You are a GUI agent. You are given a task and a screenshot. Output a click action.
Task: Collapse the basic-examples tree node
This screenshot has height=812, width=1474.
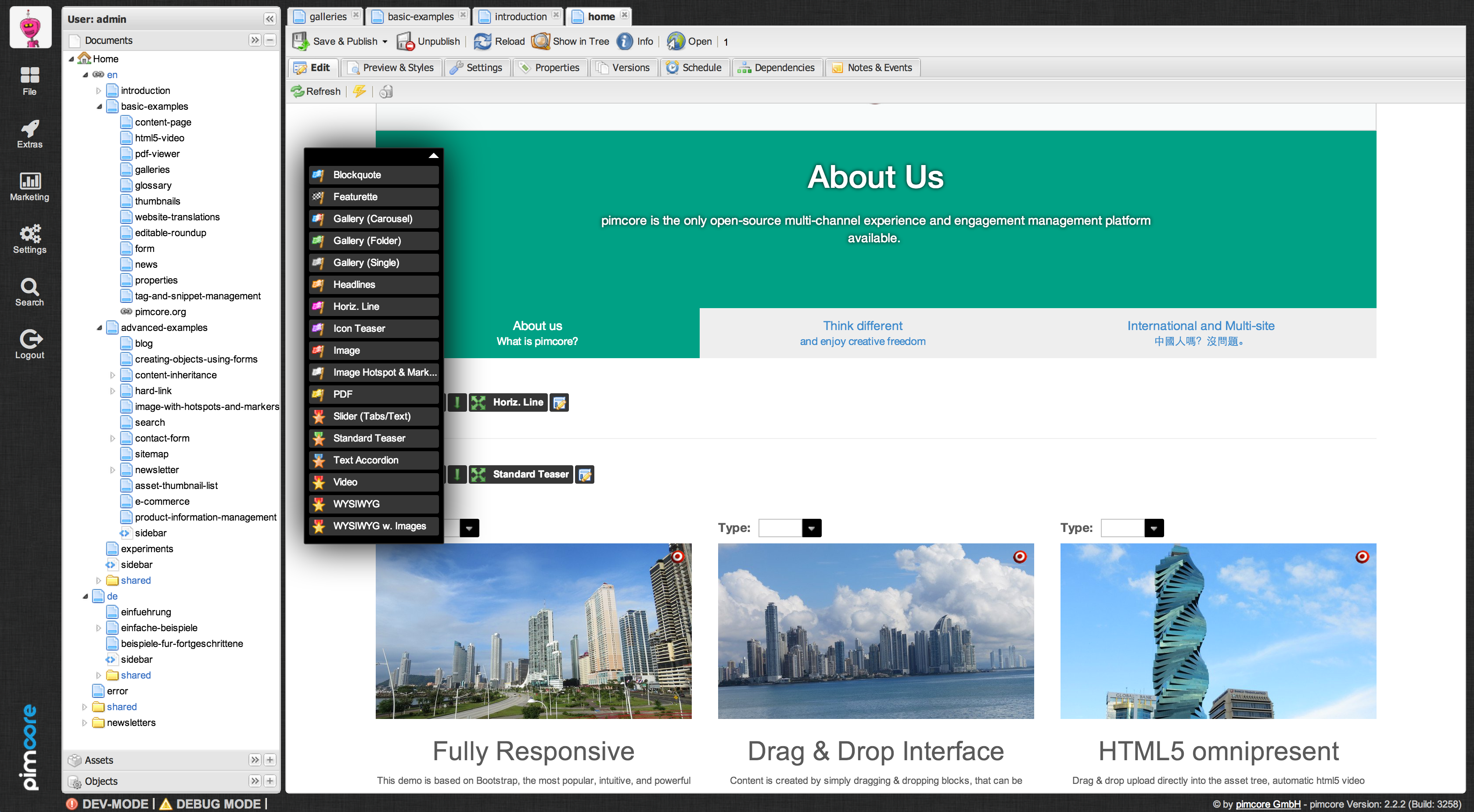click(x=99, y=106)
